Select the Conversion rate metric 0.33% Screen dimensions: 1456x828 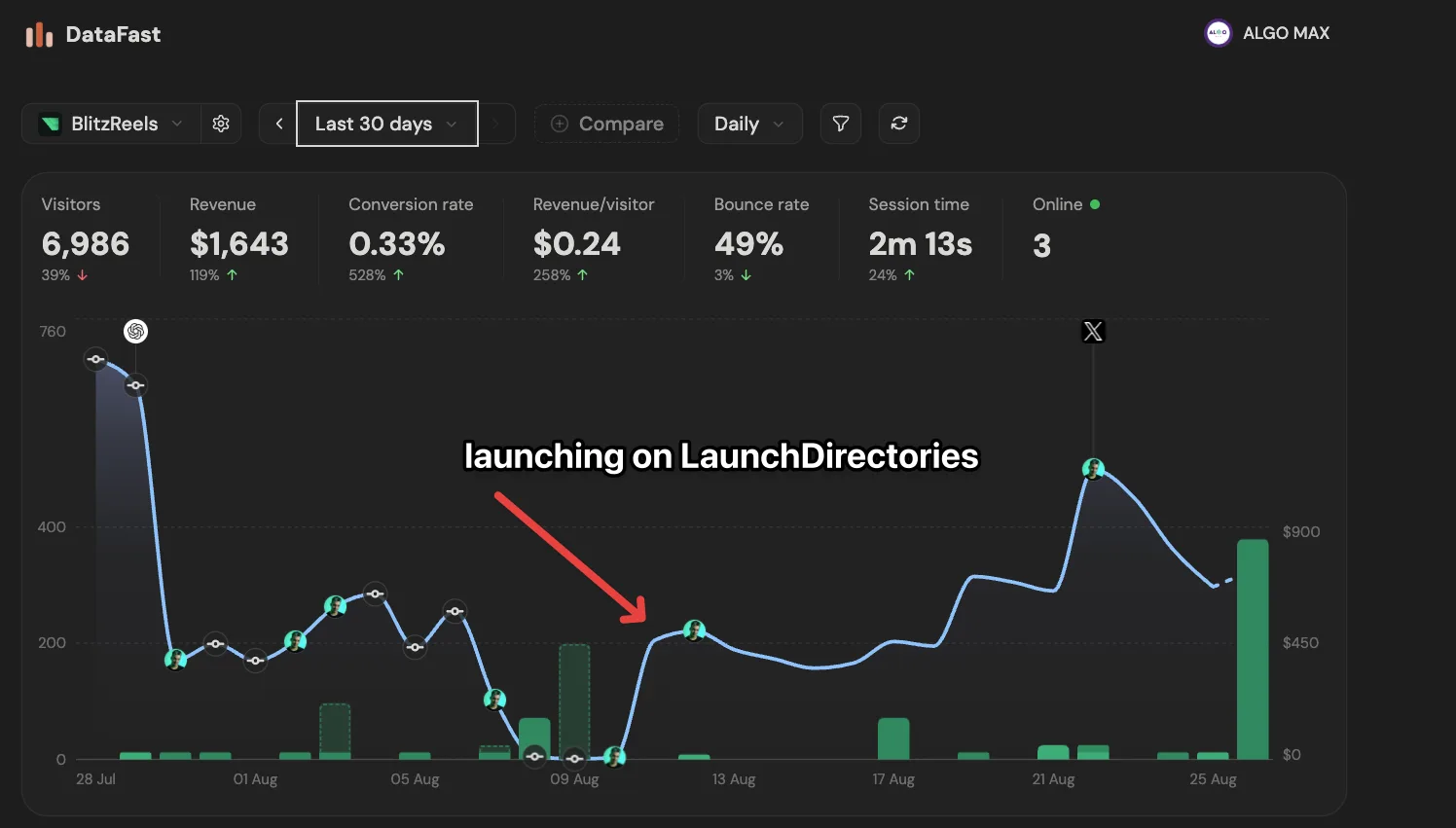[x=397, y=243]
